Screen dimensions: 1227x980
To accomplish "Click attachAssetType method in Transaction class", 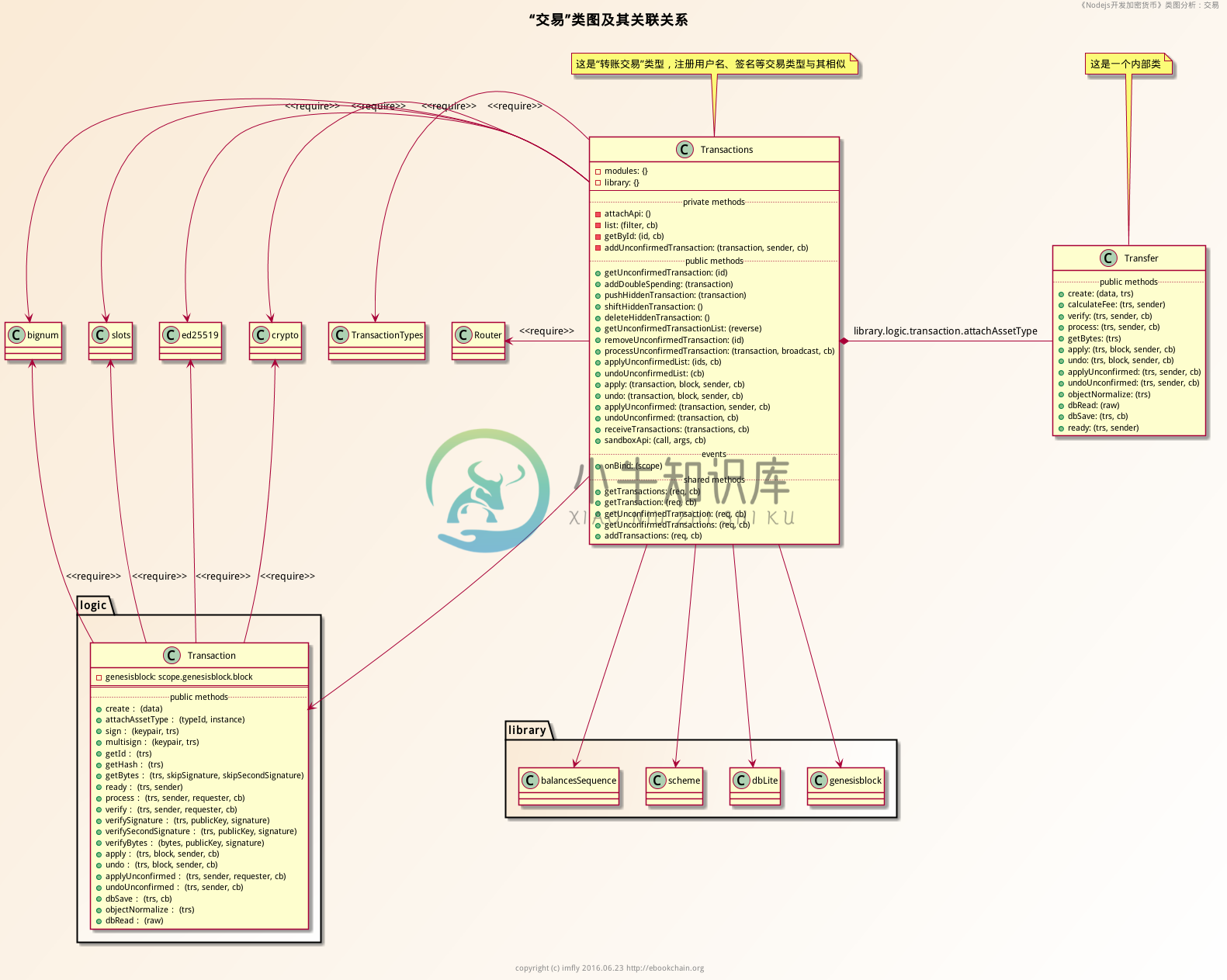I will (175, 720).
